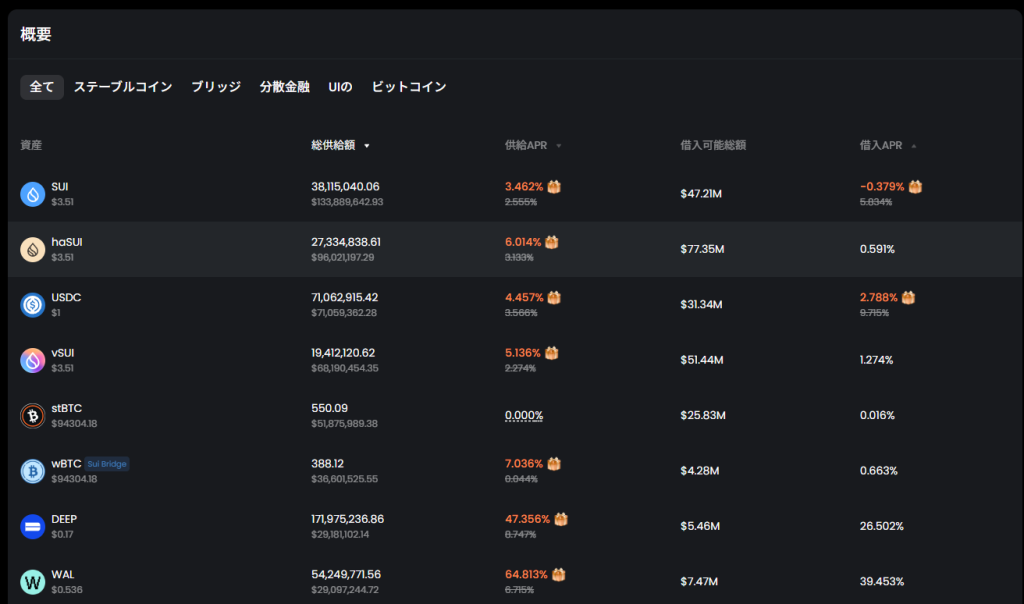
Task: Click stBTC 0.000% supply APR
Action: (524, 415)
